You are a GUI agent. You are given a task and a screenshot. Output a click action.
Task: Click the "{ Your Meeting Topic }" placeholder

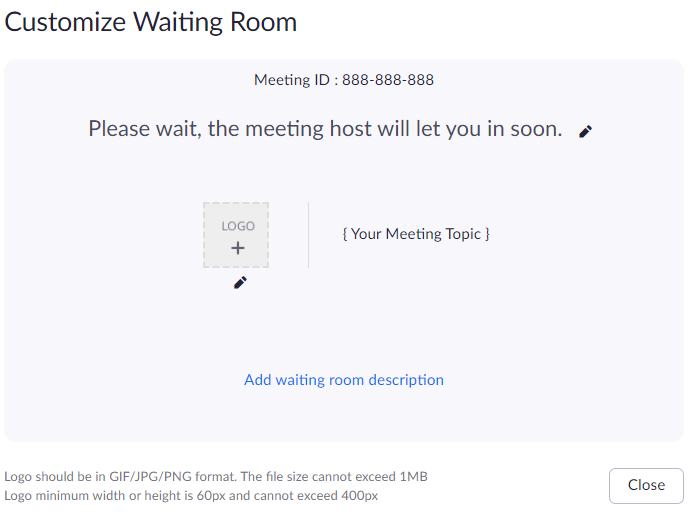pos(416,234)
